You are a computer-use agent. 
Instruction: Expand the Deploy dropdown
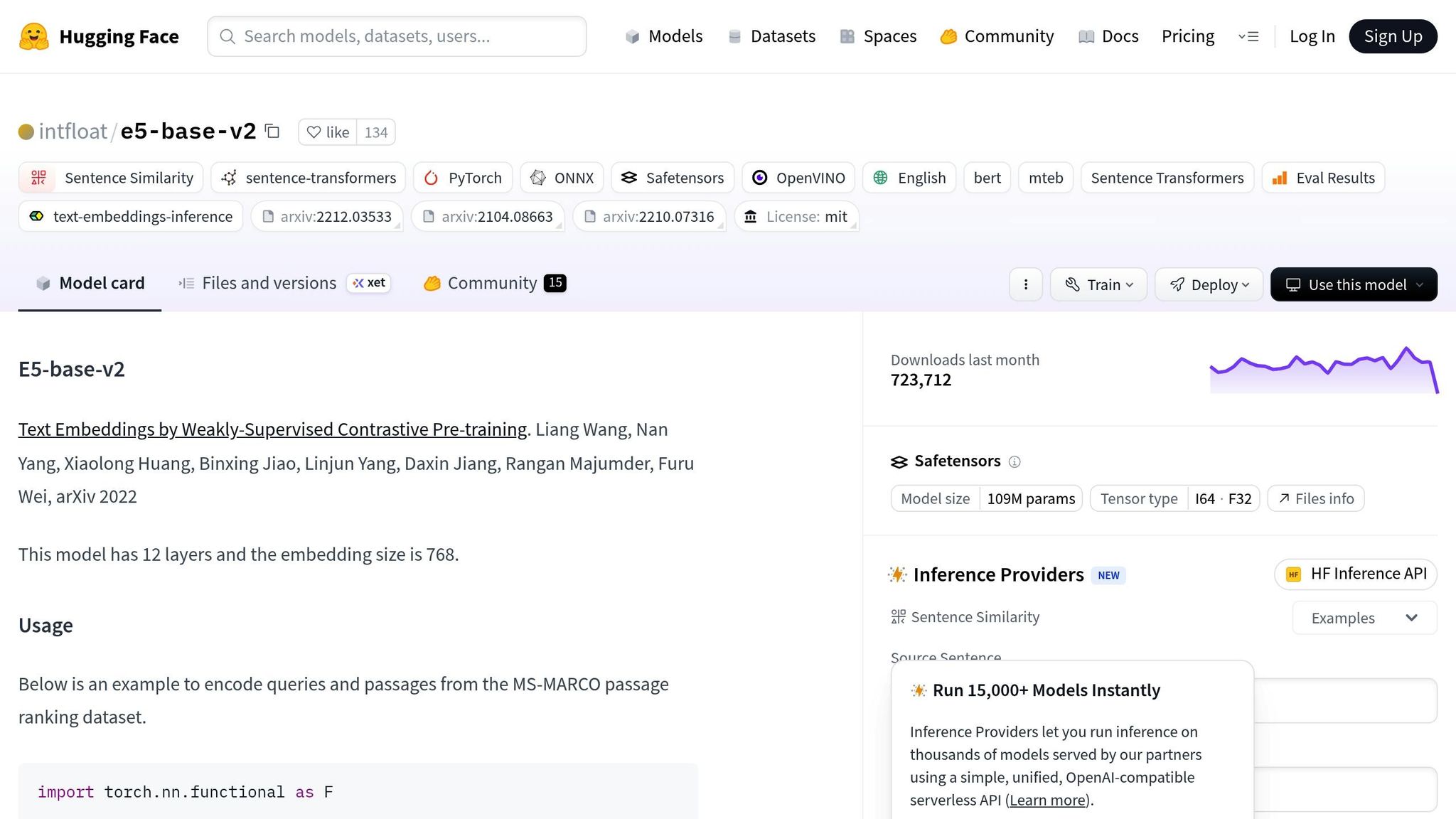(1209, 284)
